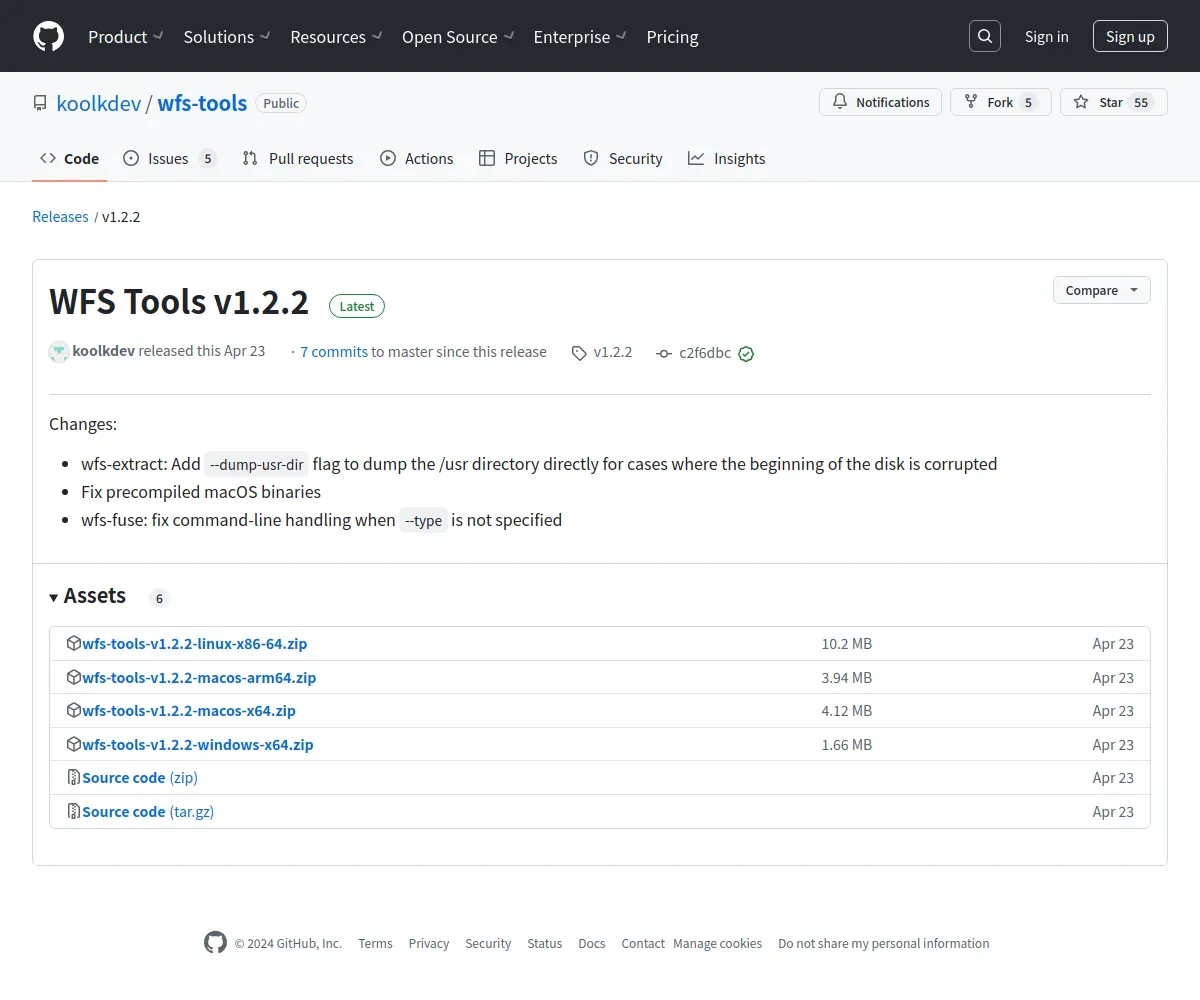Go back to Releases breadcrumb
The height and width of the screenshot is (1000, 1200).
pyautogui.click(x=60, y=217)
